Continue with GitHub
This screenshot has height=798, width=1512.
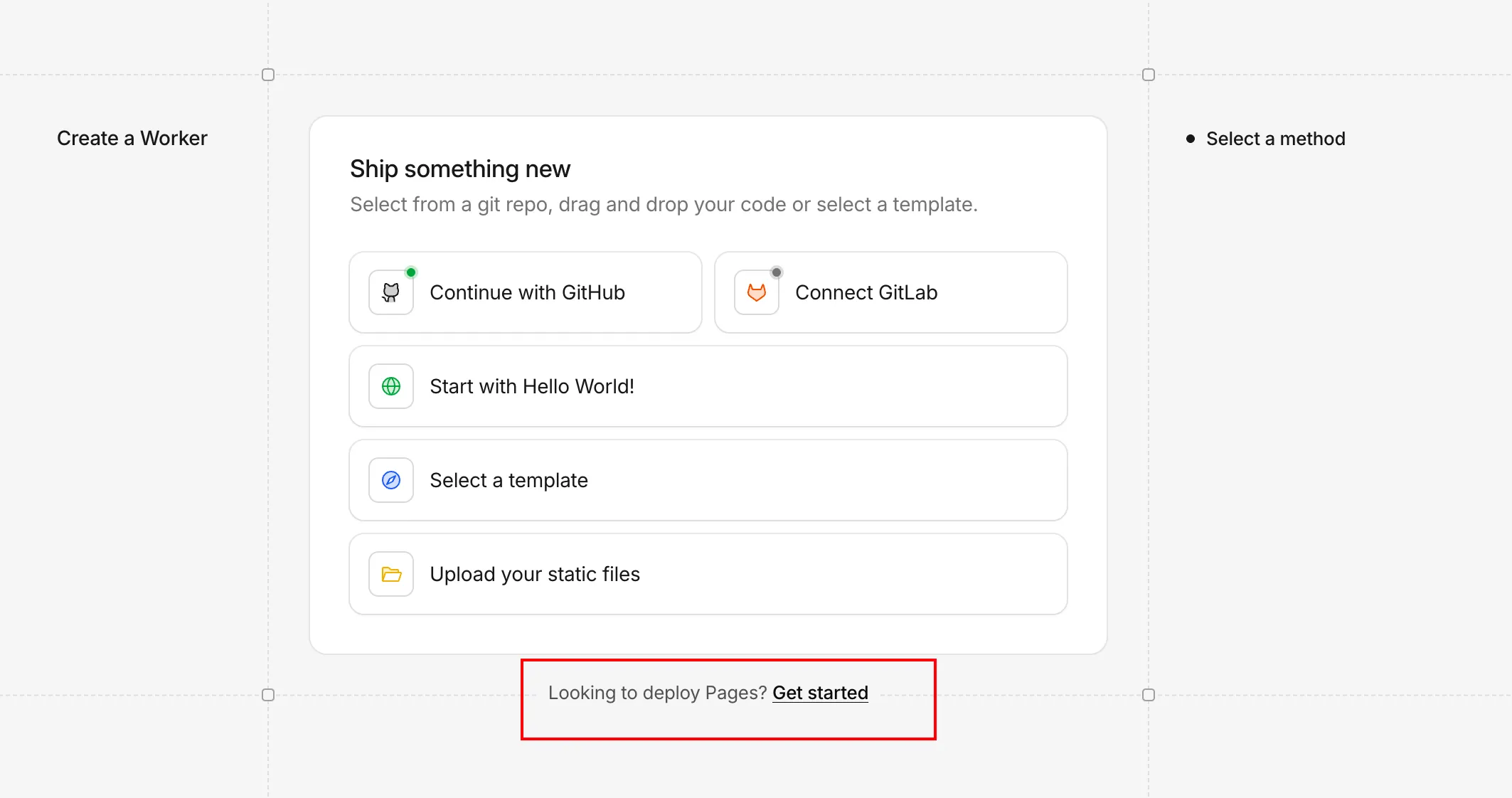click(526, 292)
